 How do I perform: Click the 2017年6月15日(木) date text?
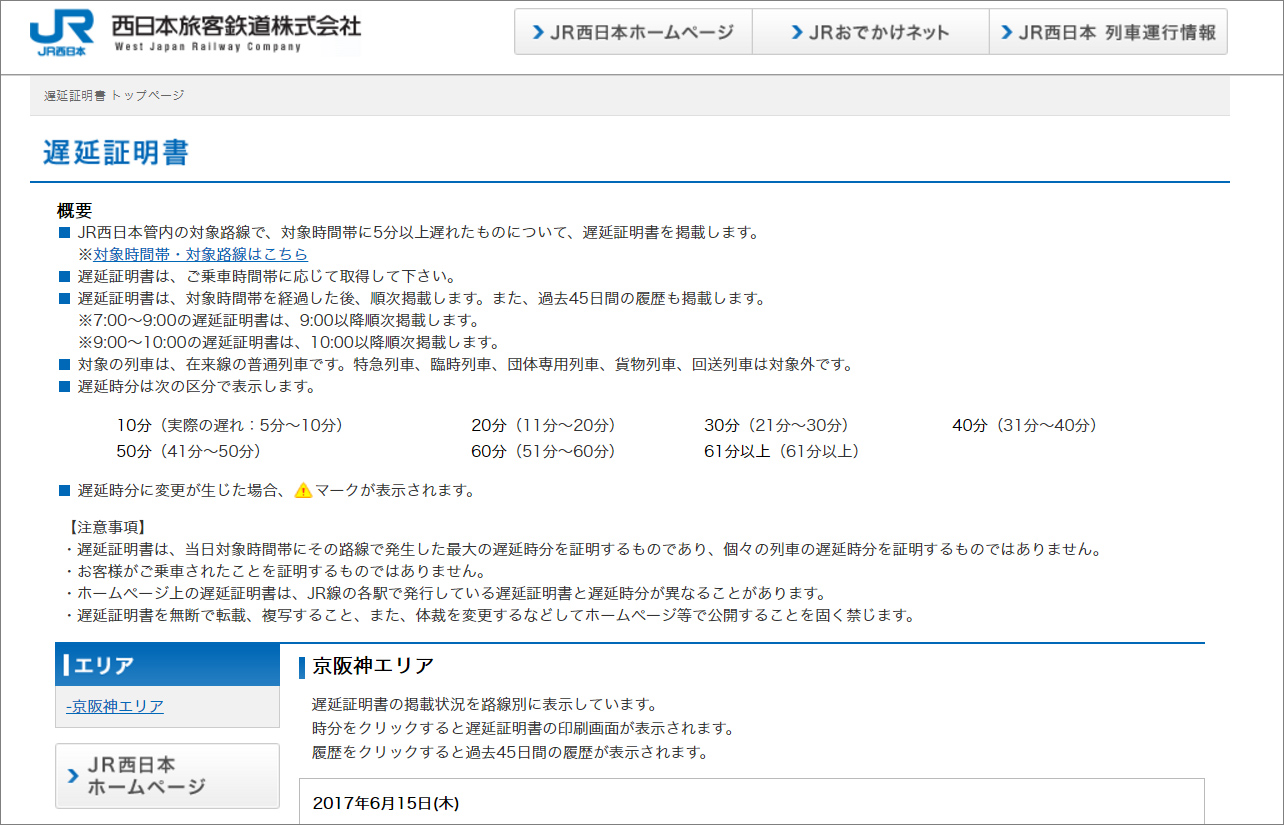click(385, 803)
